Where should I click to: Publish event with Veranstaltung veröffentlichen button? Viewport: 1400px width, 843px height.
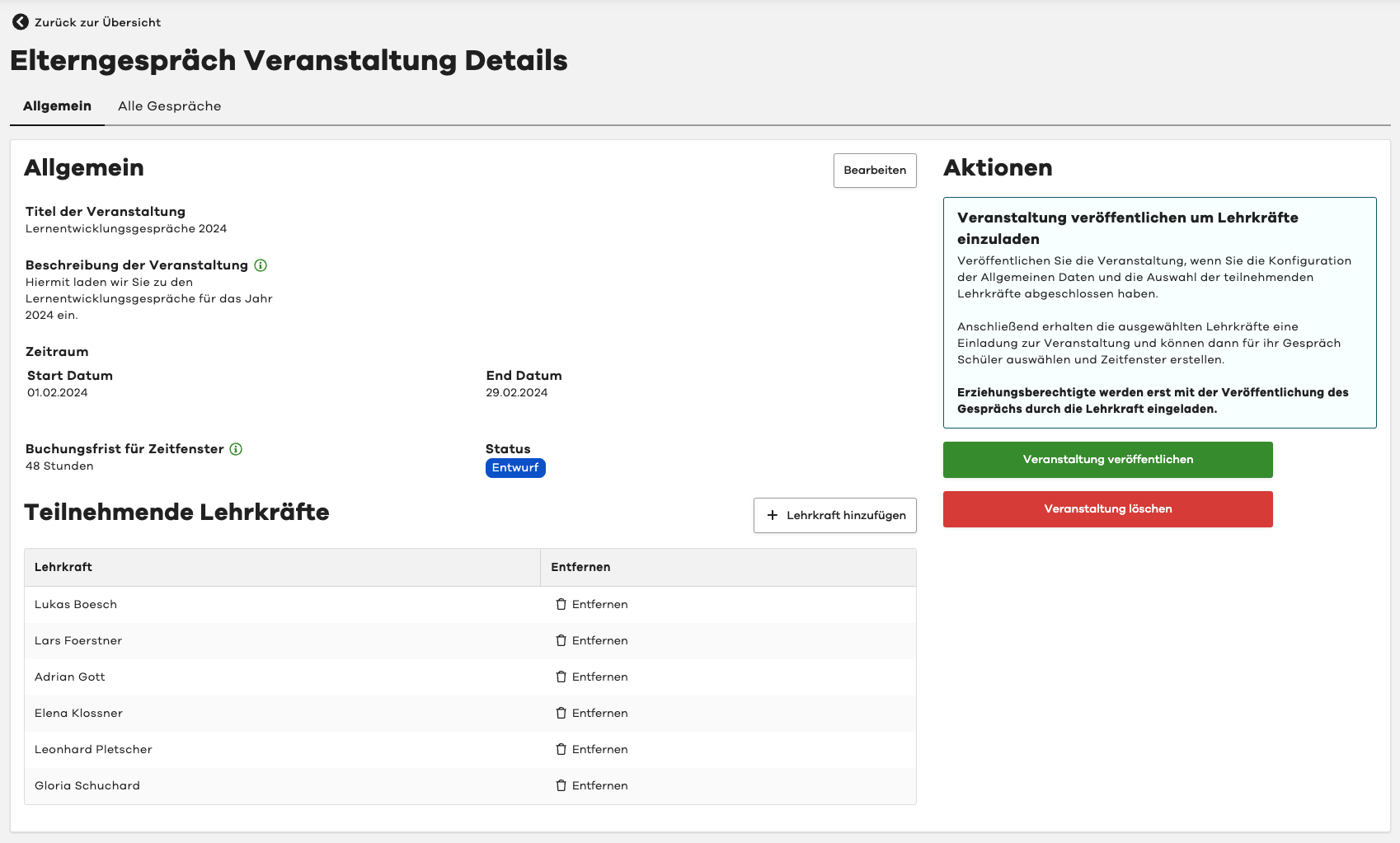1107,460
